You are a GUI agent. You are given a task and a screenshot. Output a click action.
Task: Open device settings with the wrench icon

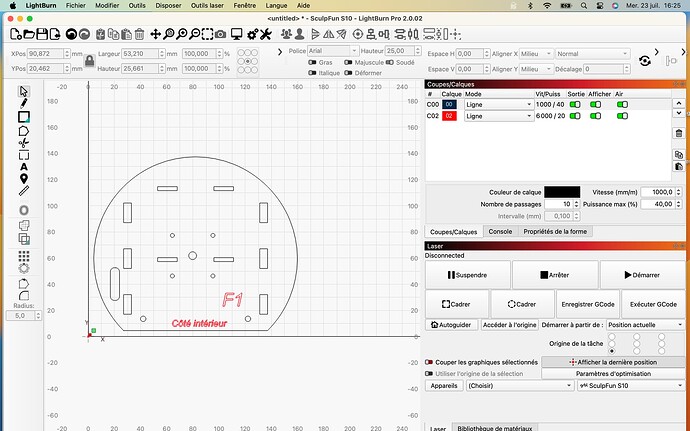[x=266, y=34]
